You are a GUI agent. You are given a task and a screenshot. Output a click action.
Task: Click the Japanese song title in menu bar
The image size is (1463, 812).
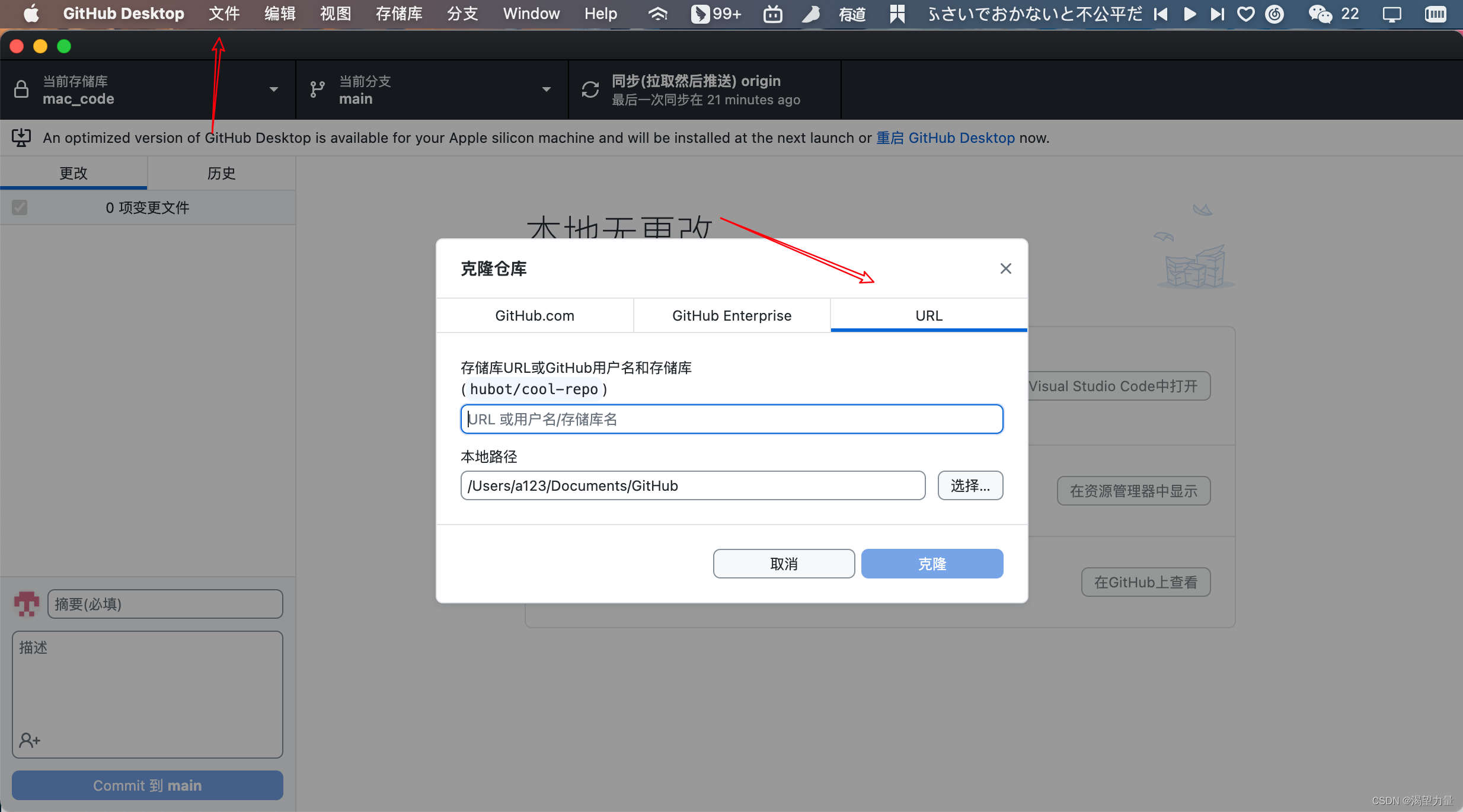[x=1035, y=14]
